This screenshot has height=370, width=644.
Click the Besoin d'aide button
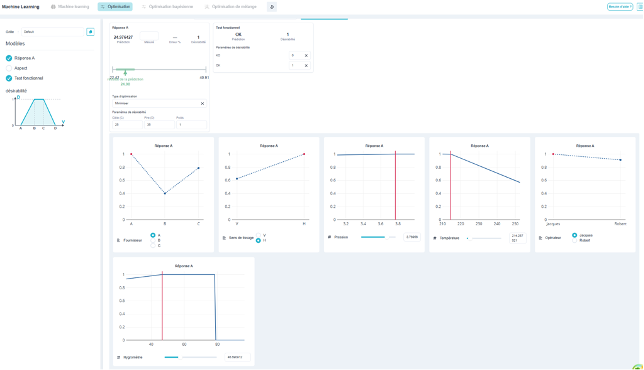620,7
